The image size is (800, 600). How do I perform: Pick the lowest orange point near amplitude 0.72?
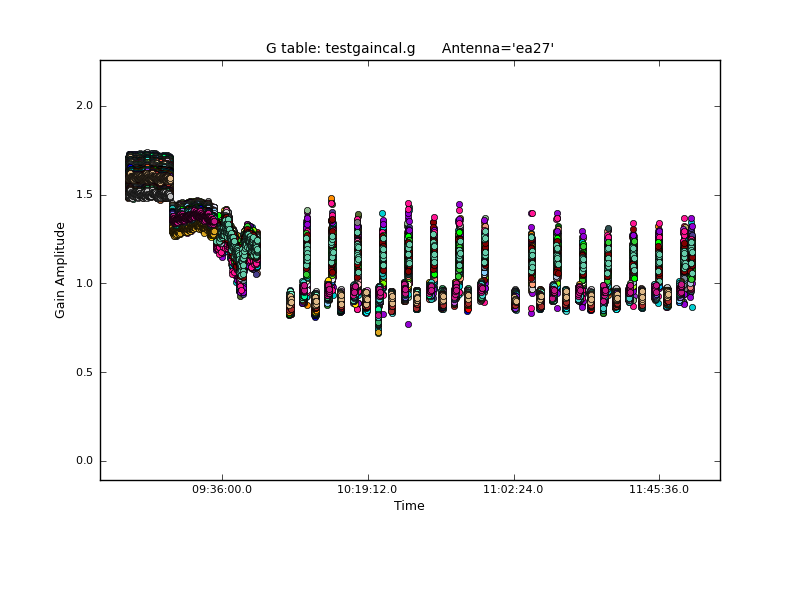point(378,332)
